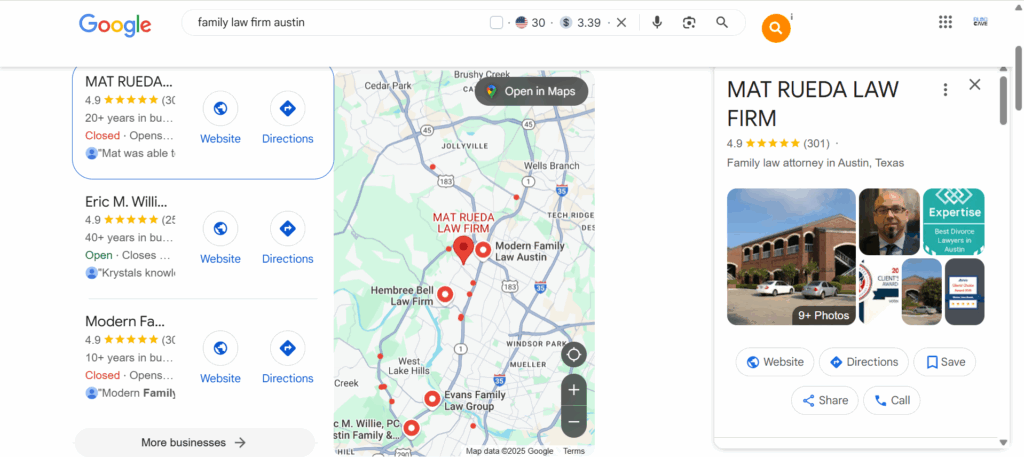Click the page vertical scrollbar on the far right
This screenshot has width=1024, height=457.
1019,78
